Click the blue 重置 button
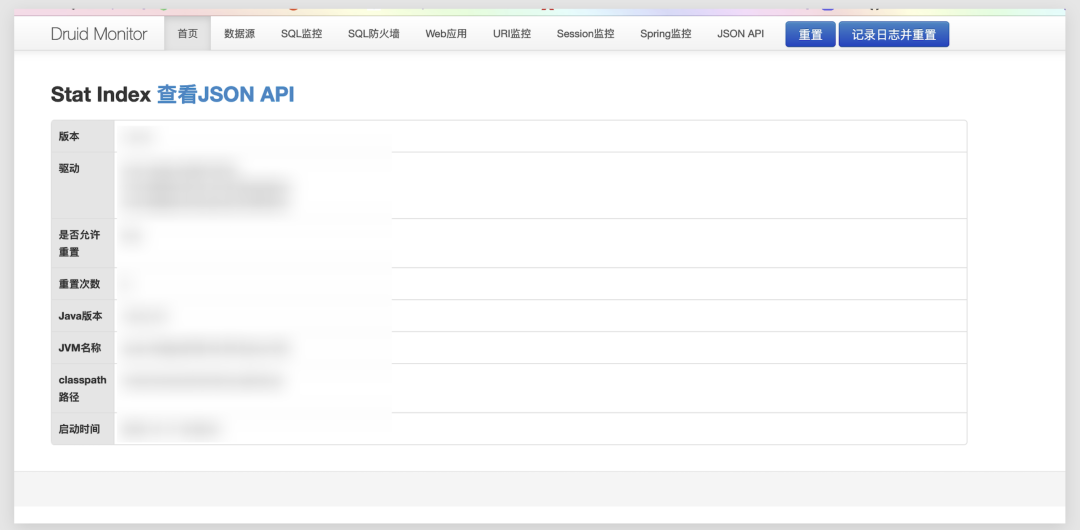This screenshot has width=1080, height=530. (x=811, y=34)
